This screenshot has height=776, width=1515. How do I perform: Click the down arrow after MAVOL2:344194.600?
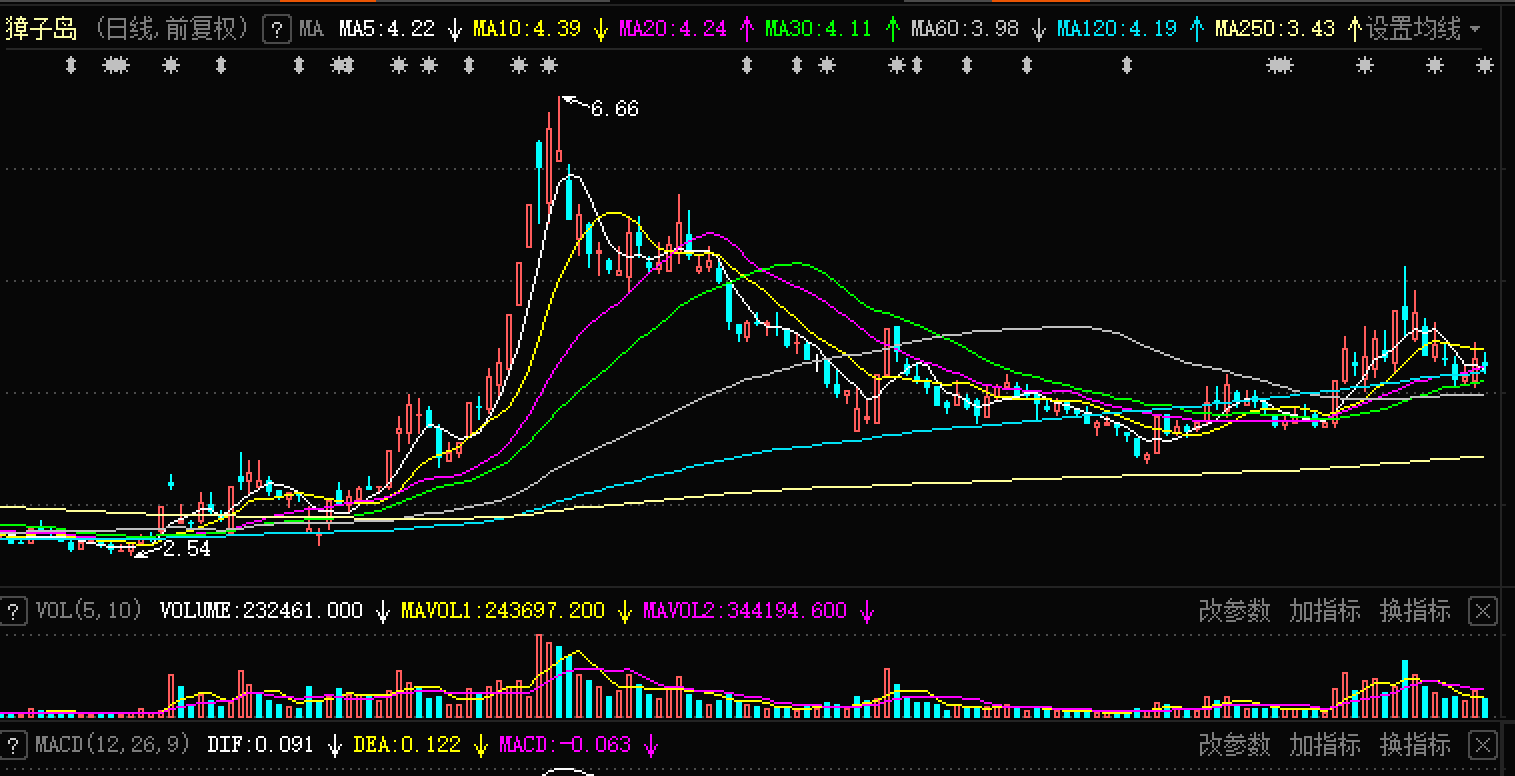point(867,611)
